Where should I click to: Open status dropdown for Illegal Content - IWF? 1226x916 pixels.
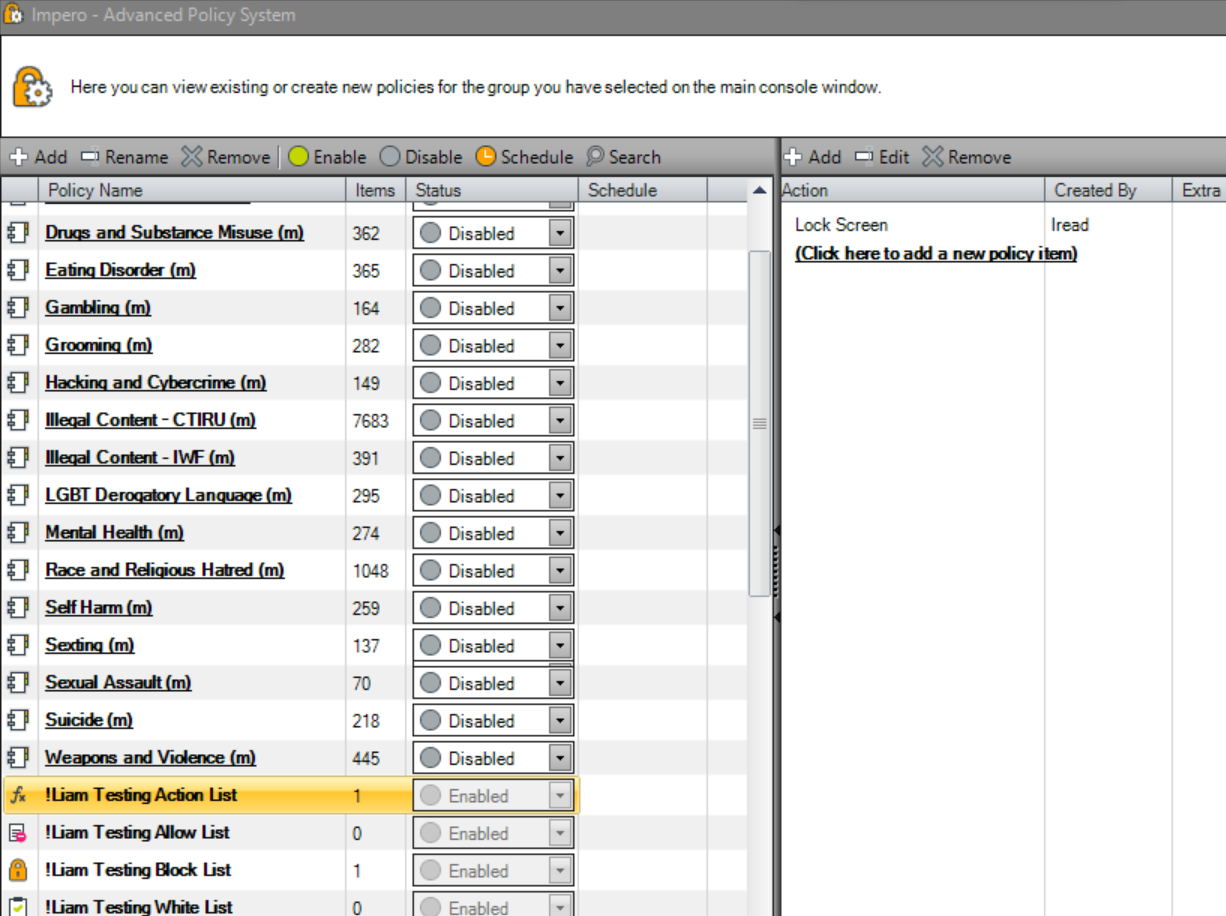[560, 458]
